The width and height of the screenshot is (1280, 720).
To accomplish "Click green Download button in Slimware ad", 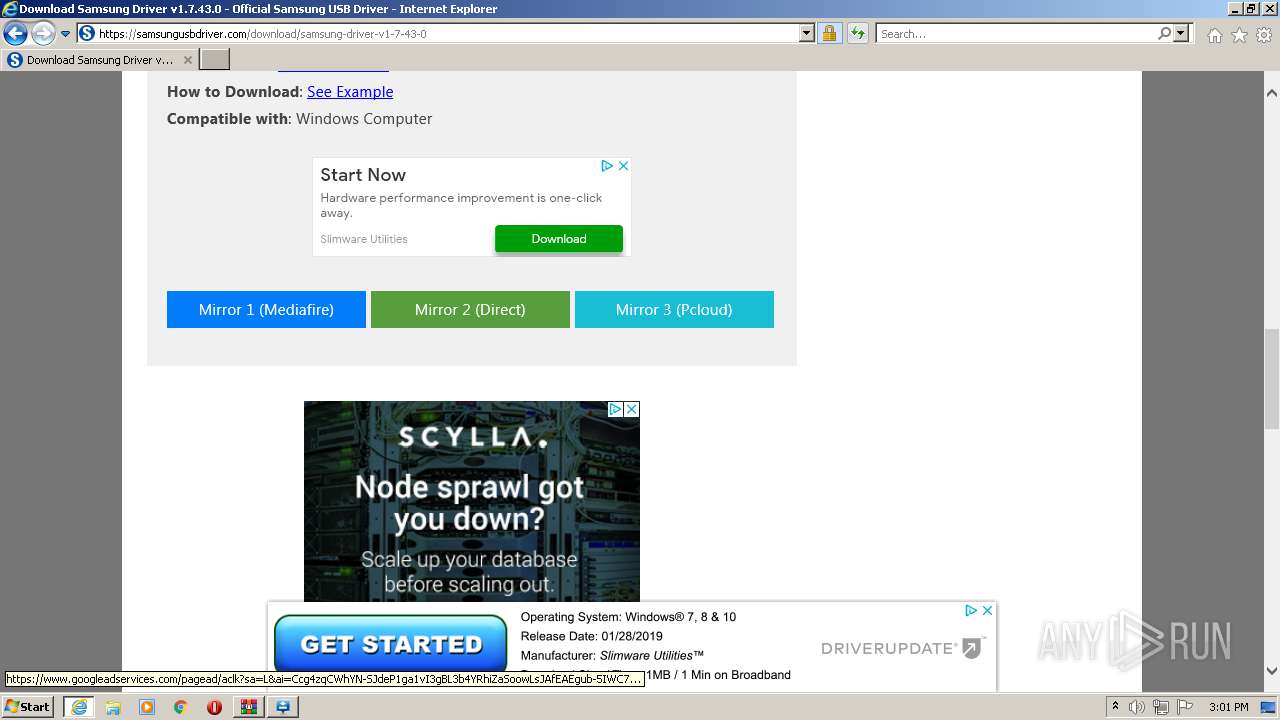I will click(x=559, y=239).
